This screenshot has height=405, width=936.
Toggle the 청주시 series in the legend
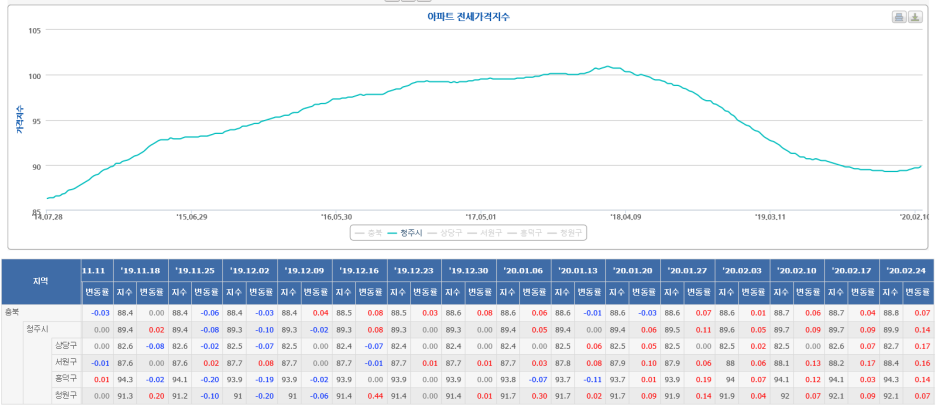(x=405, y=233)
